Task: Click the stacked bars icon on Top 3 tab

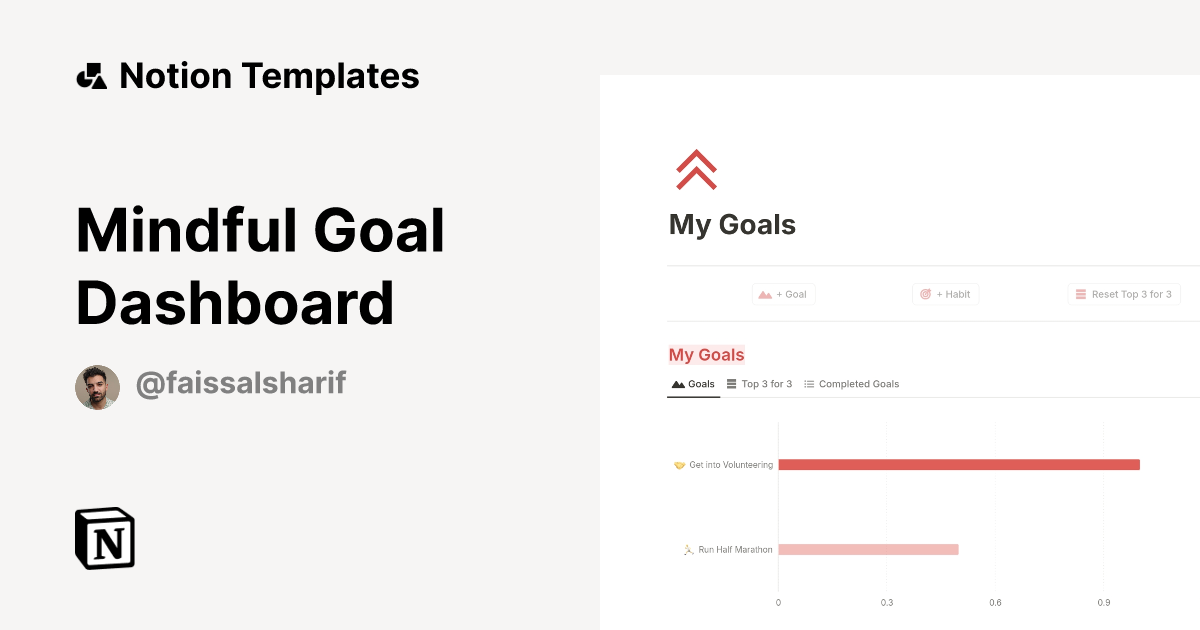Action: pos(731,383)
